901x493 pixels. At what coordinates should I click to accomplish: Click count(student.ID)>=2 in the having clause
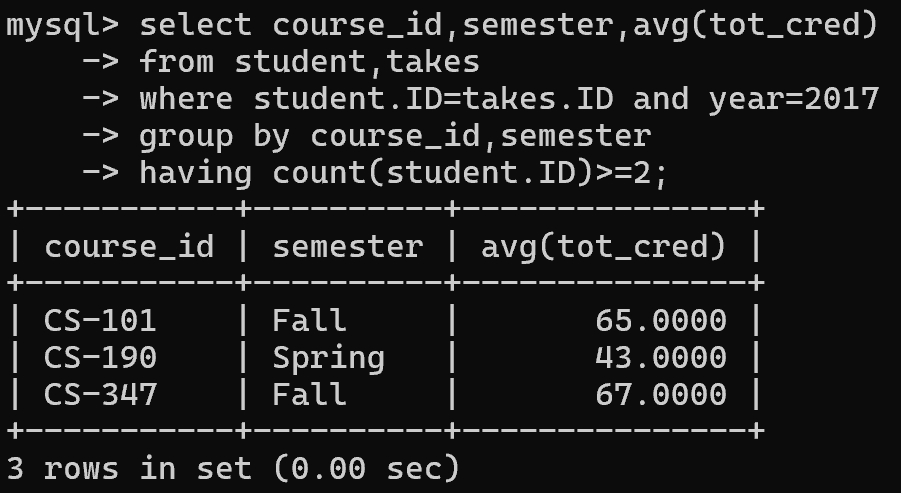pos(461,172)
